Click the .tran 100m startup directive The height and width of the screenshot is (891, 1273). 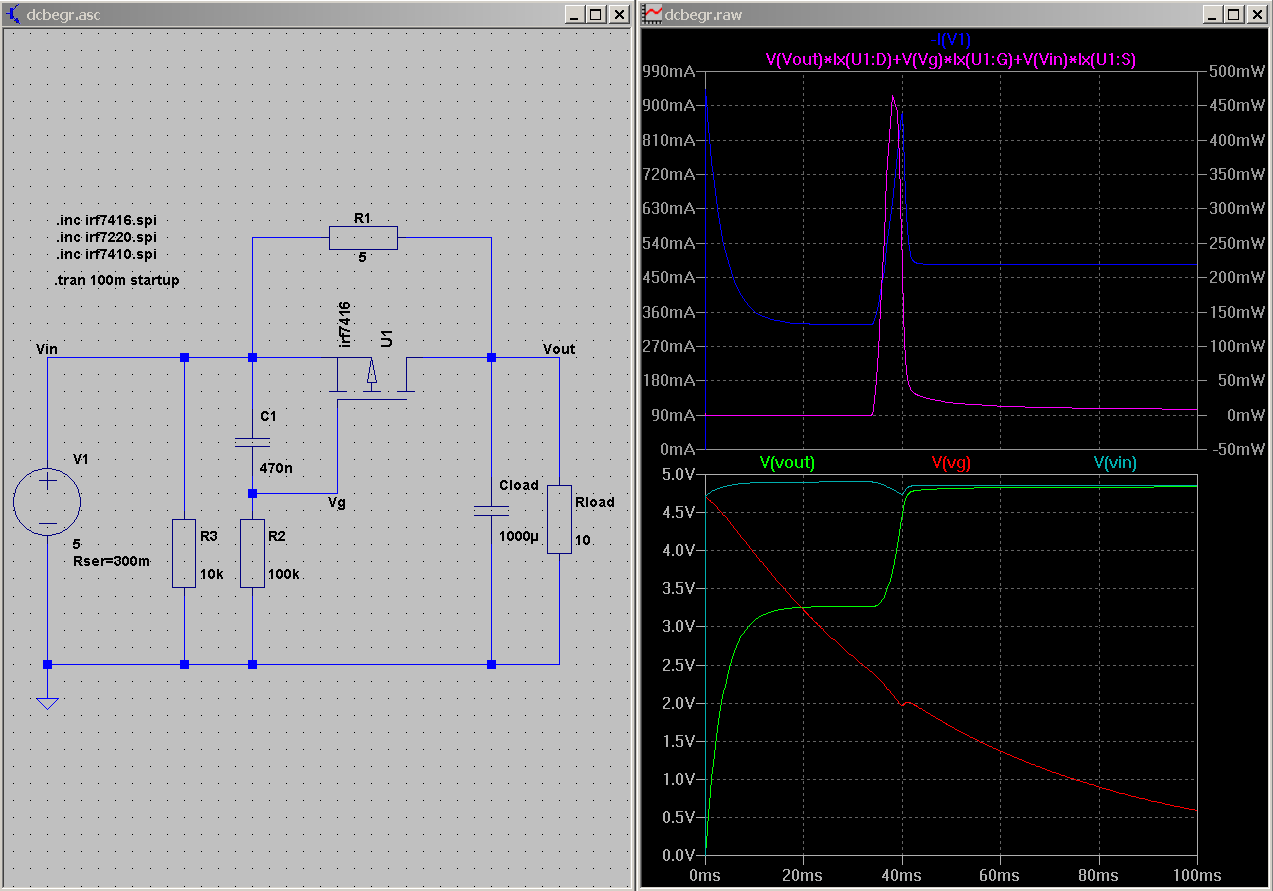[x=117, y=281]
